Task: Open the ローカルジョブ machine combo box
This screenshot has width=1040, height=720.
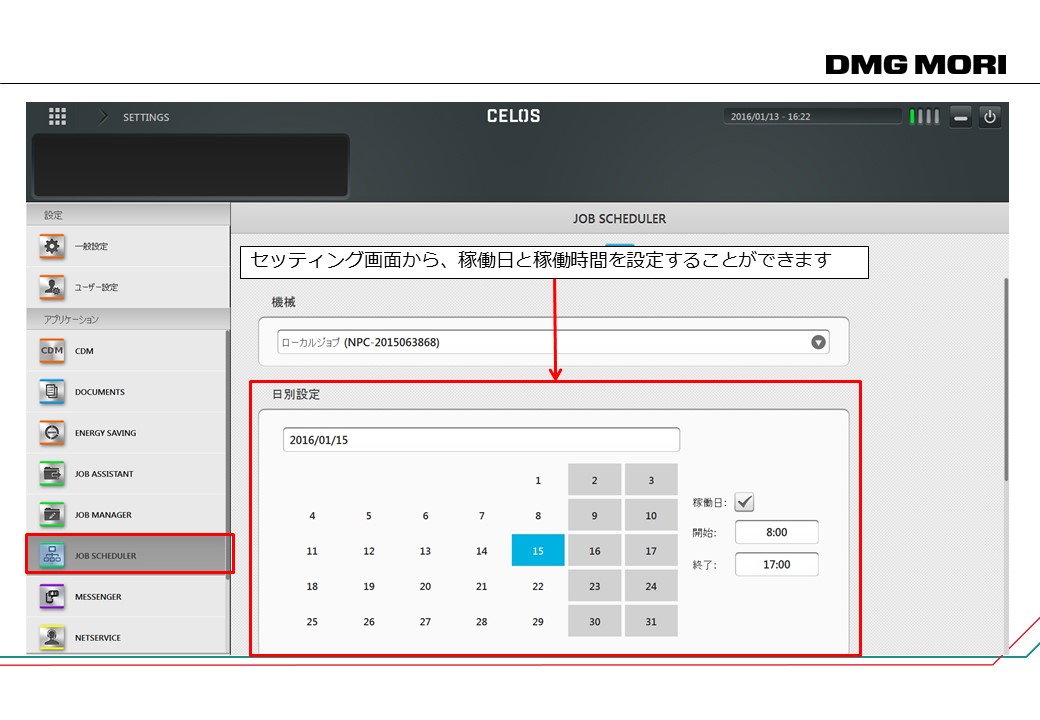Action: point(540,342)
